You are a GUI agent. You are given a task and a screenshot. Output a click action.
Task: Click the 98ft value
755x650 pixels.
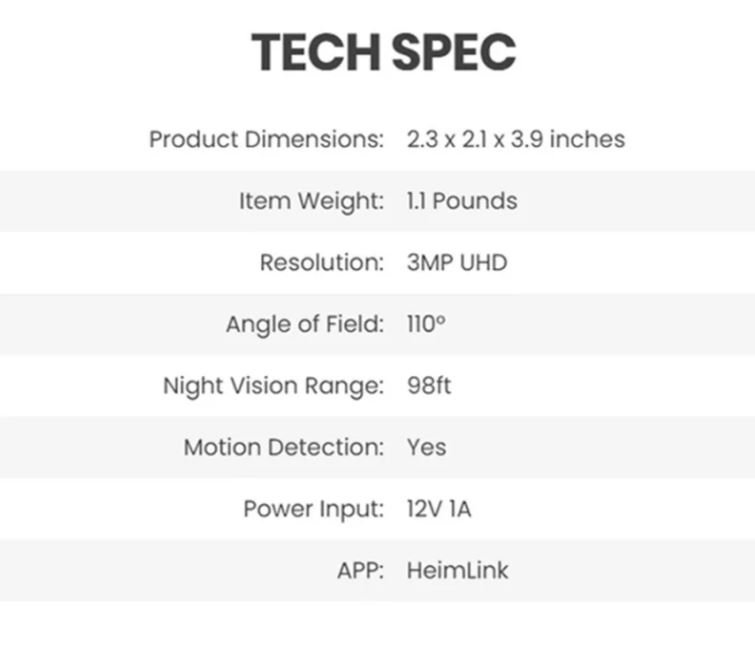pyautogui.click(x=429, y=385)
